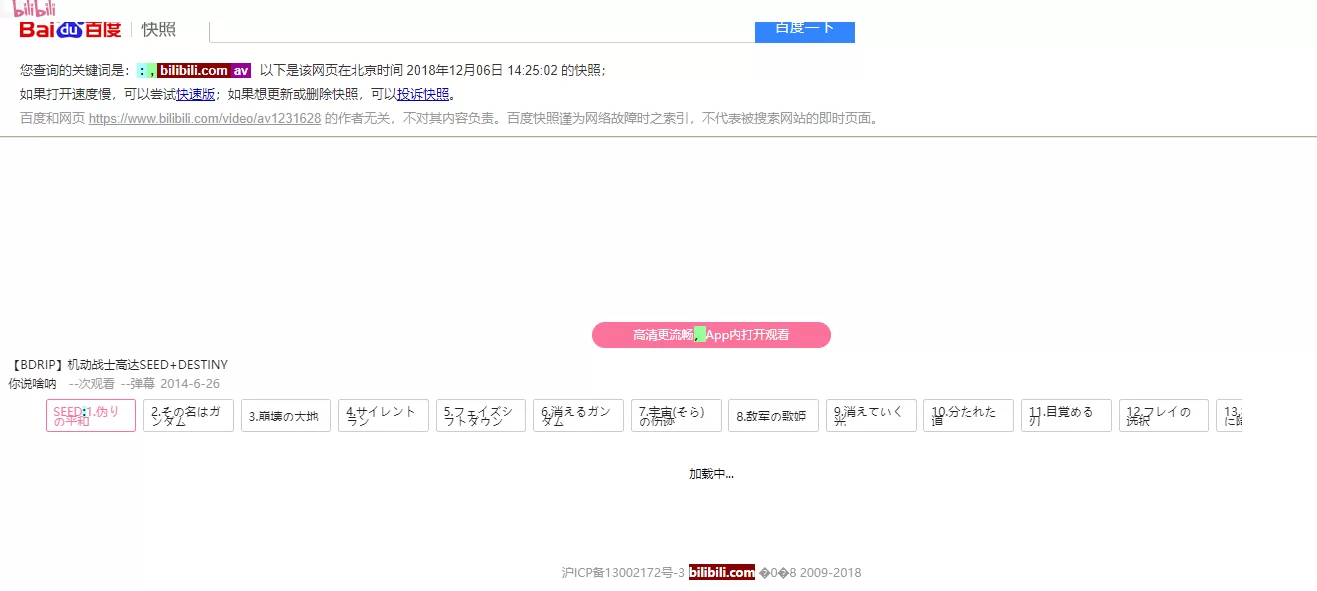This screenshot has height=591, width=1317.
Task: Open the 快速版 fast version link
Action: [195, 94]
